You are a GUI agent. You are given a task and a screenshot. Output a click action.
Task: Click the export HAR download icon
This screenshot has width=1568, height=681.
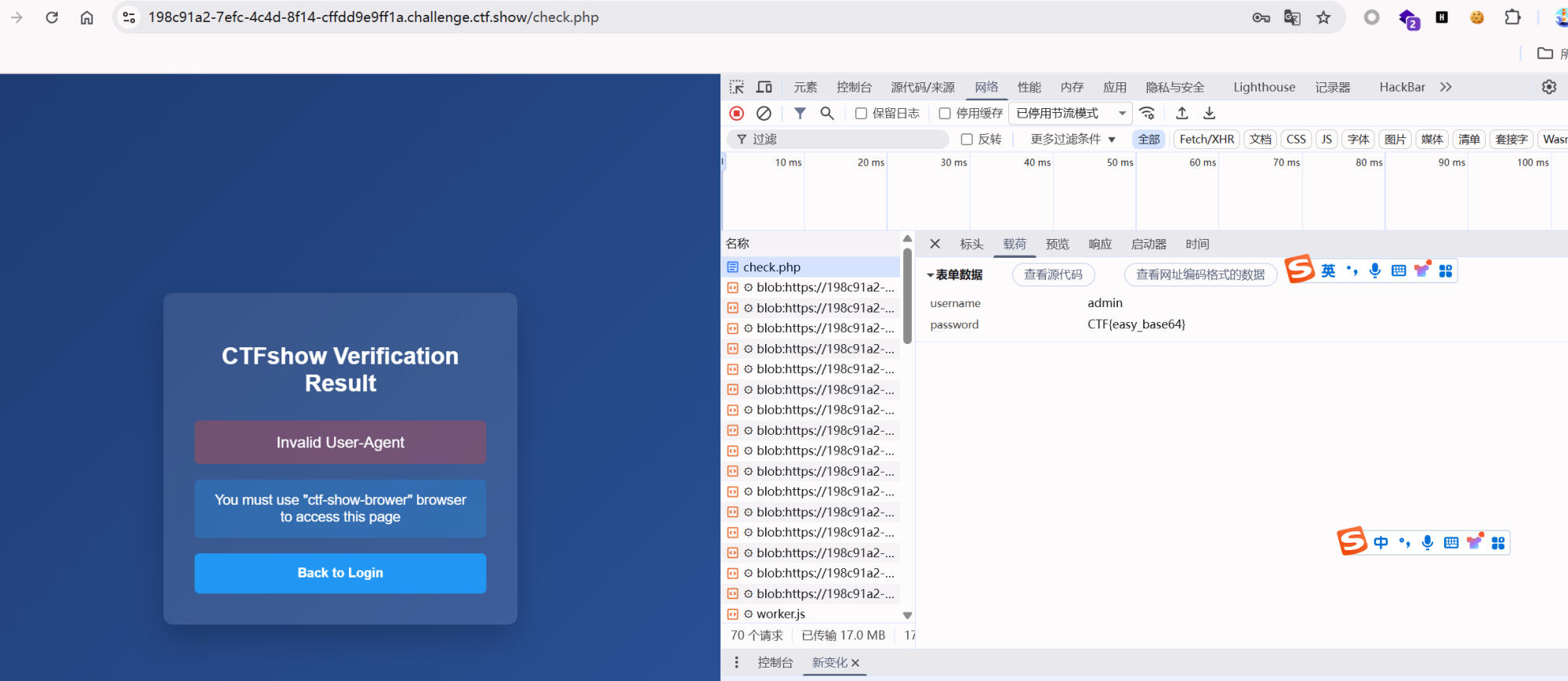1210,114
